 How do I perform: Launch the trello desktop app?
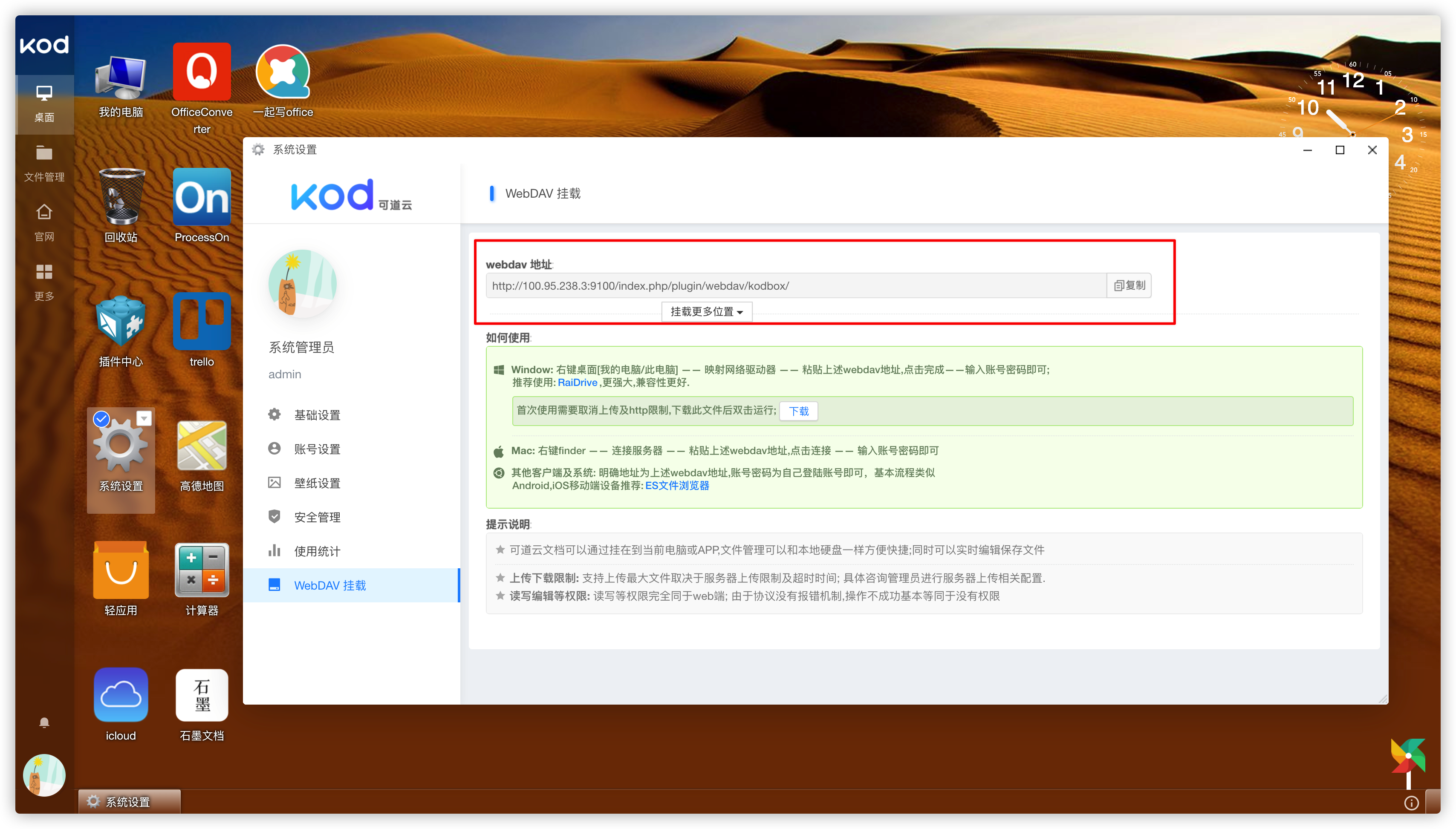(x=202, y=322)
